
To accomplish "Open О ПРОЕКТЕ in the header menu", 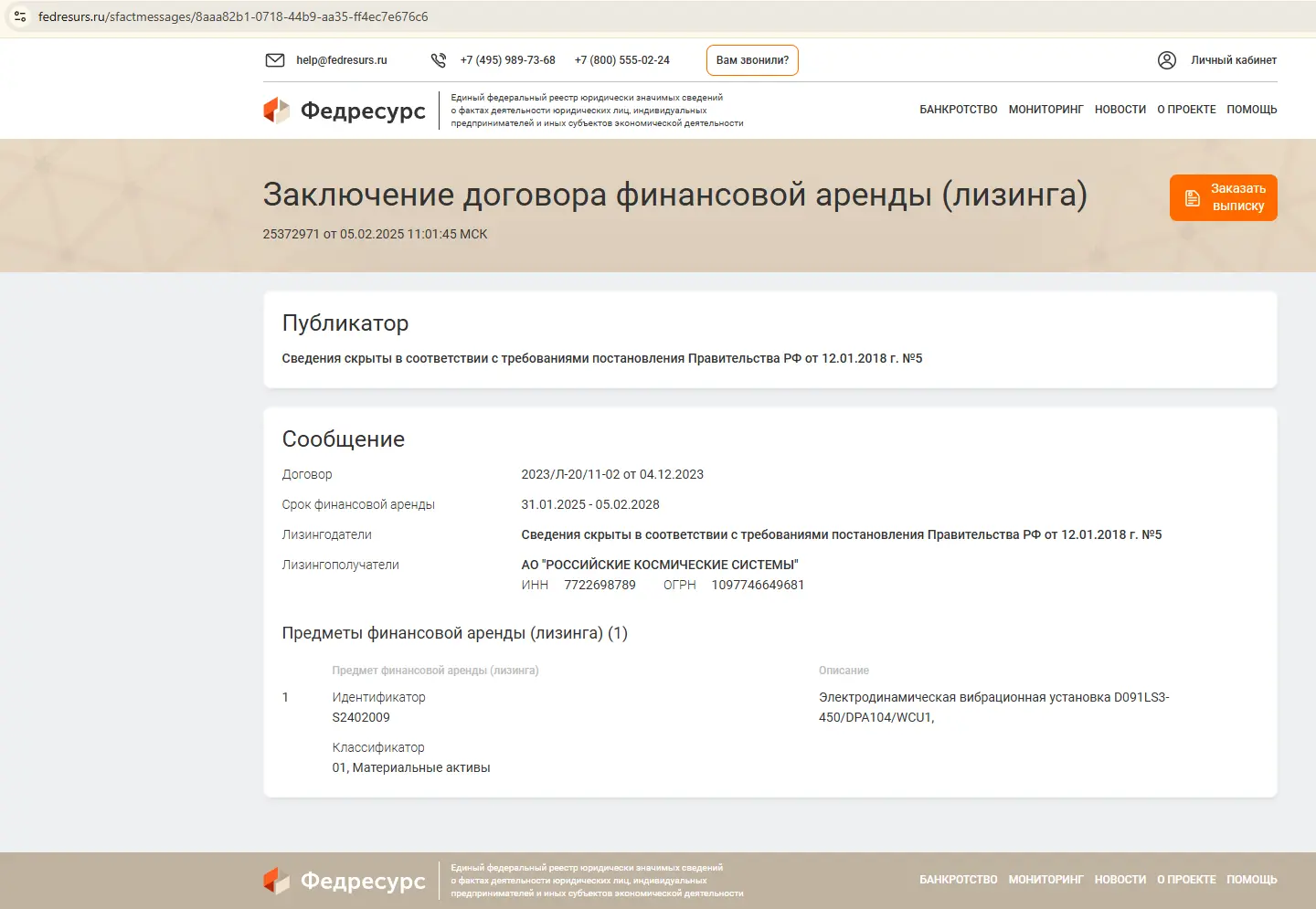I will click(x=1186, y=110).
